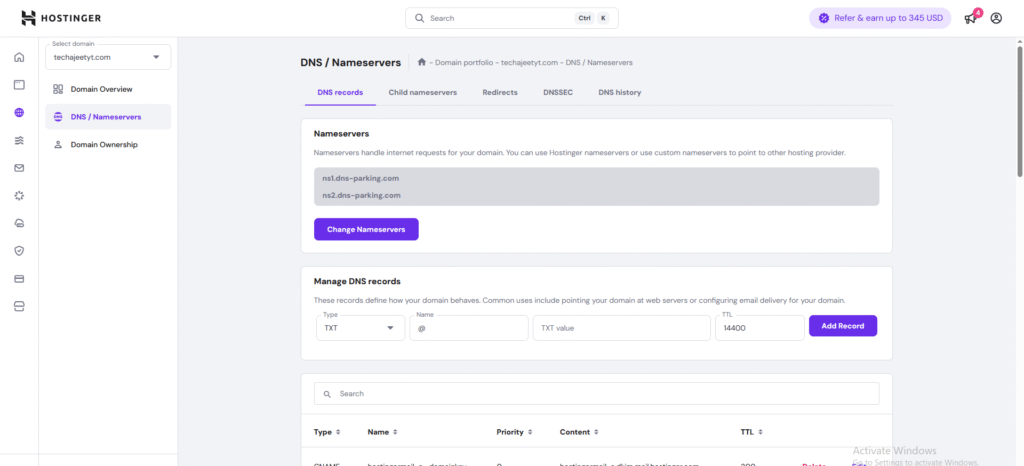Click the shield security icon in sidebar
1024x466 pixels.
pos(19,250)
